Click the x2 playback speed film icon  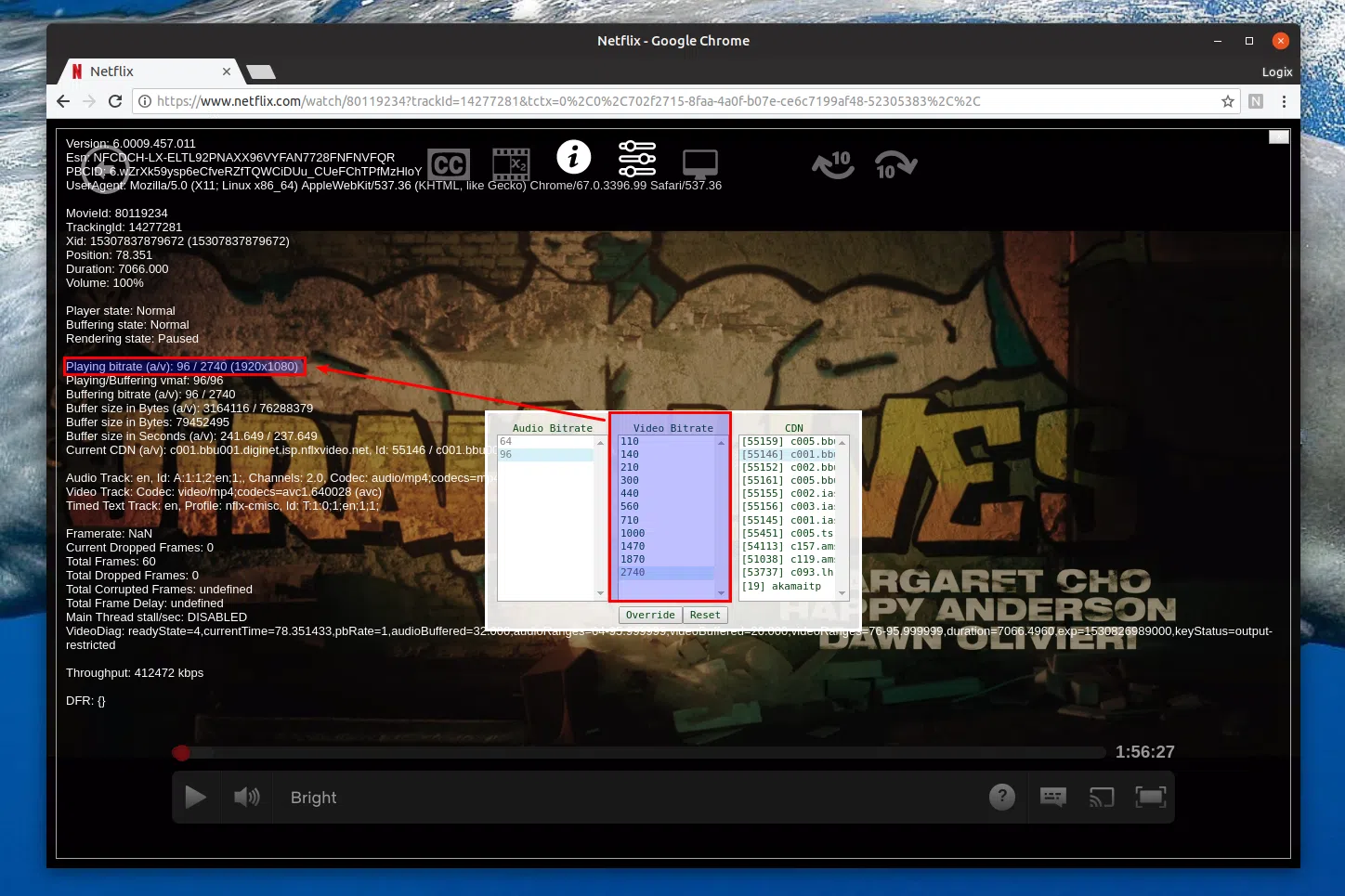point(511,163)
